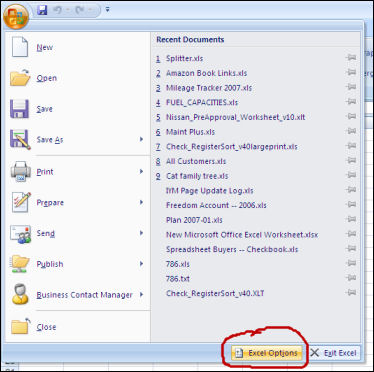This screenshot has width=374, height=372.
Task: Expand the Prepare submenu arrow
Action: [141, 202]
